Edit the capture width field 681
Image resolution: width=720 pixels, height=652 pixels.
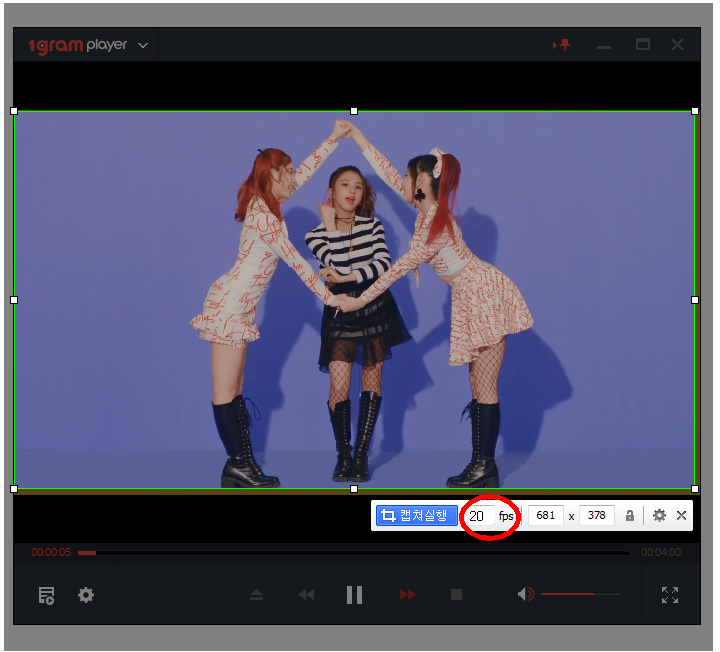click(546, 515)
